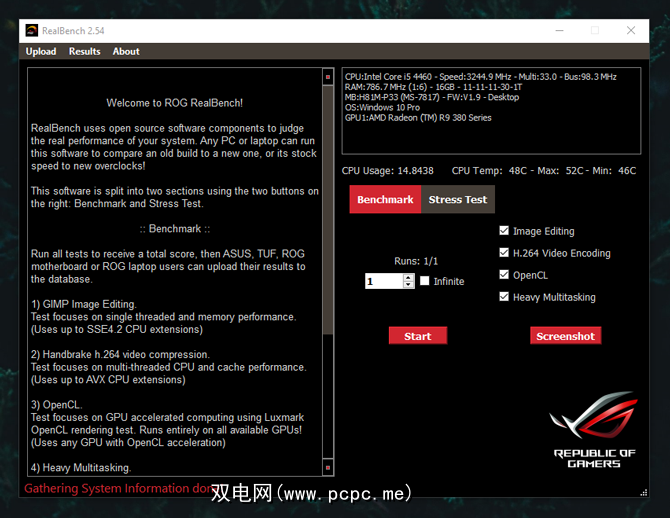Click the window resize grip in corner
670x518 pixels.
click(x=644, y=492)
